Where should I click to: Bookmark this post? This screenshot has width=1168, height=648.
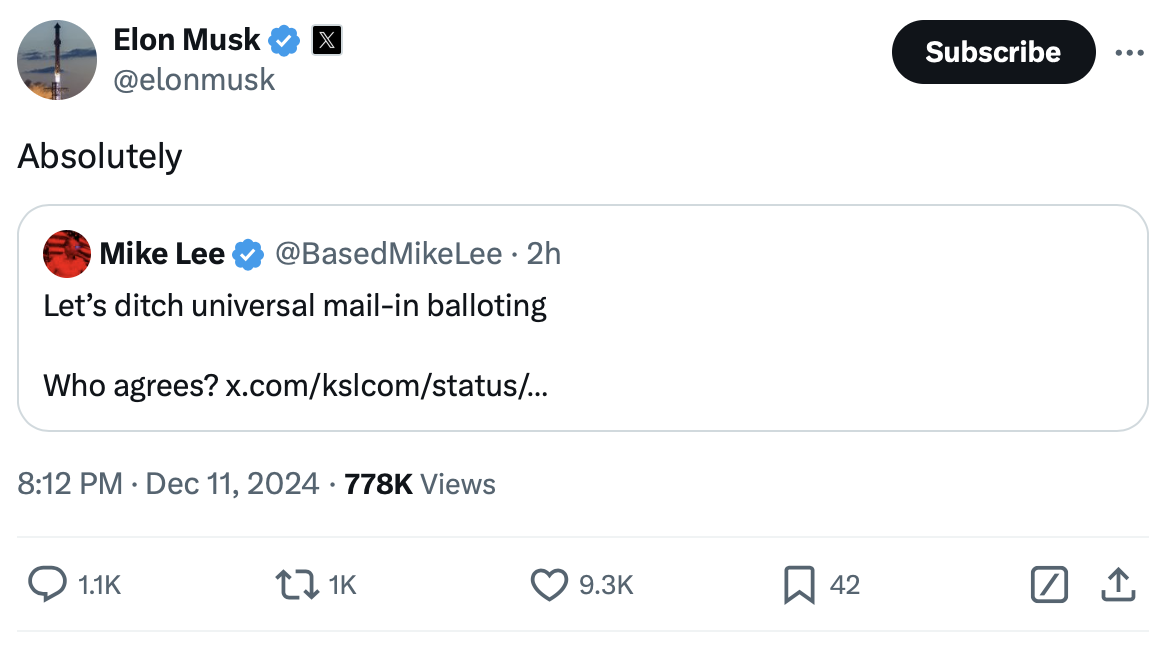tap(798, 585)
